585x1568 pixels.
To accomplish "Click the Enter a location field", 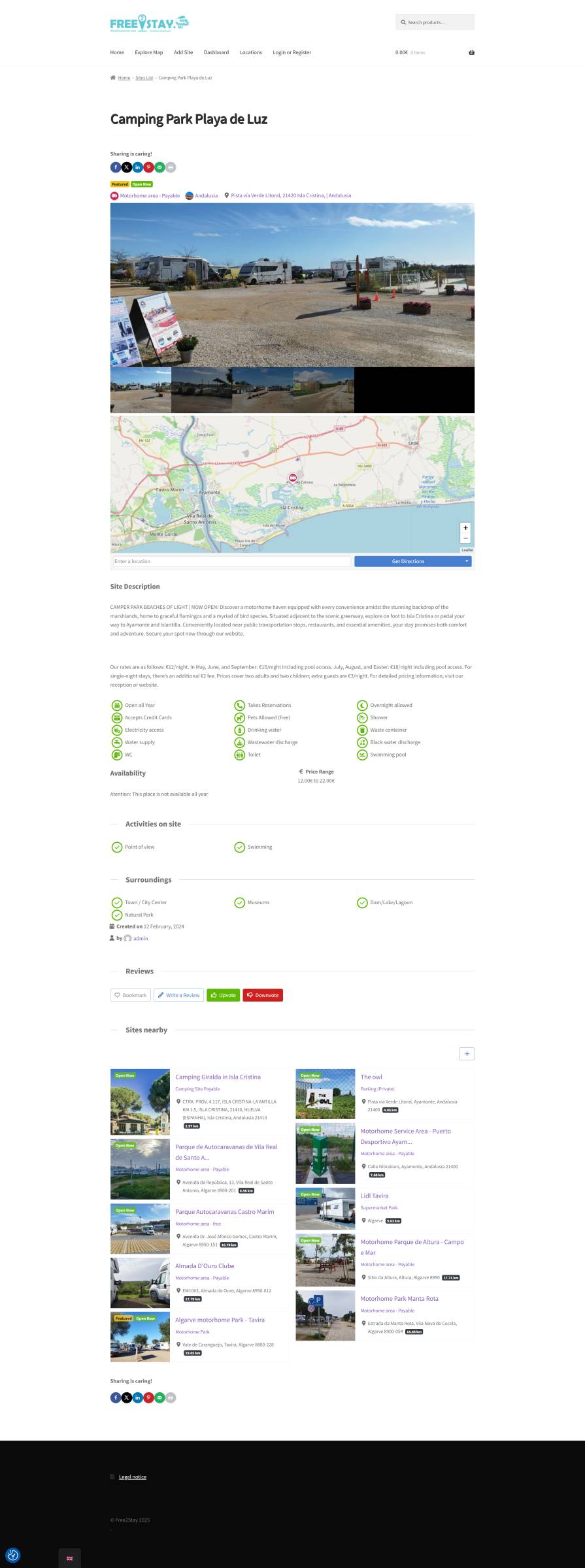I will 231,561.
